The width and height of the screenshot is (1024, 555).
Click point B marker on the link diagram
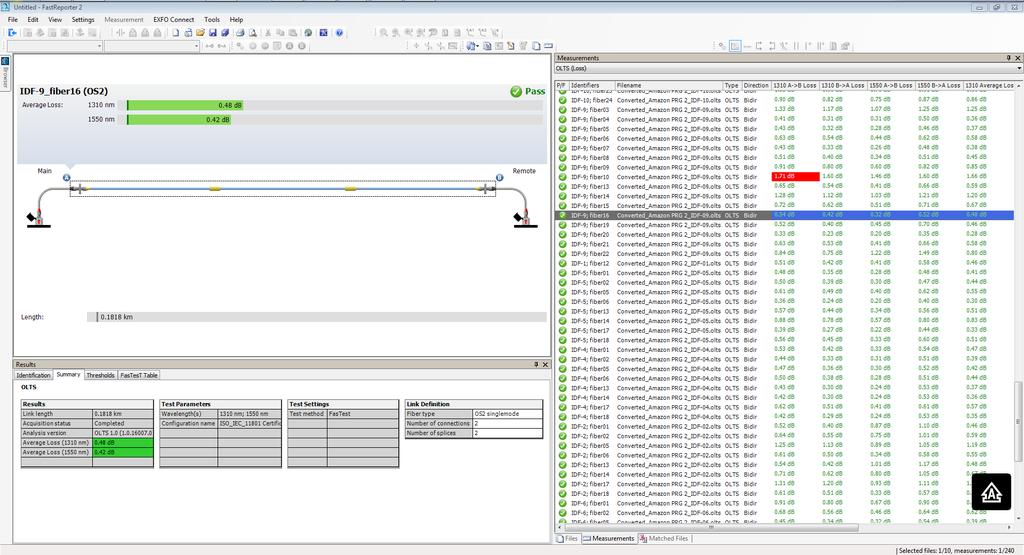(x=500, y=178)
